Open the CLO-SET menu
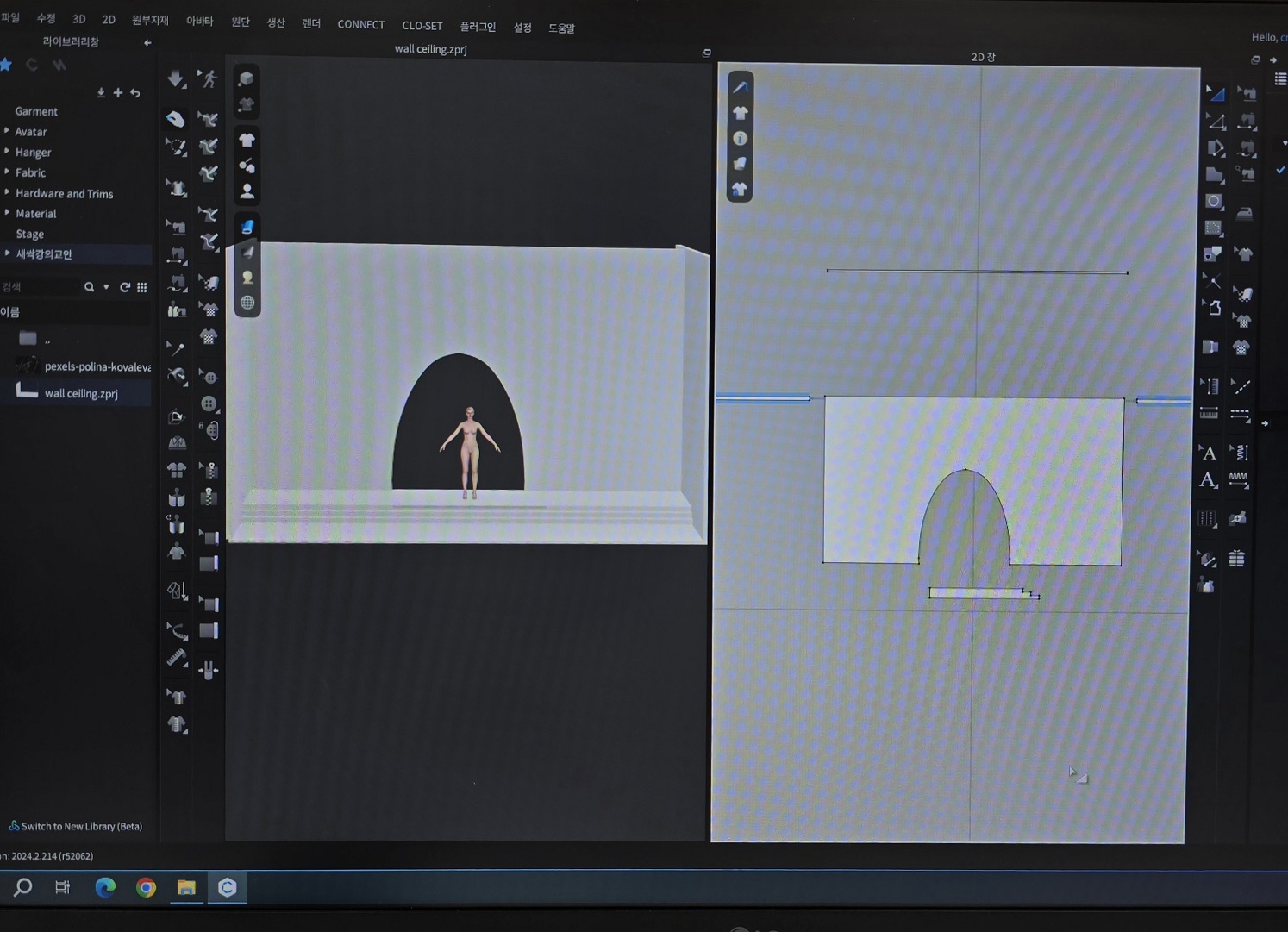The height and width of the screenshot is (932, 1288). (x=422, y=26)
